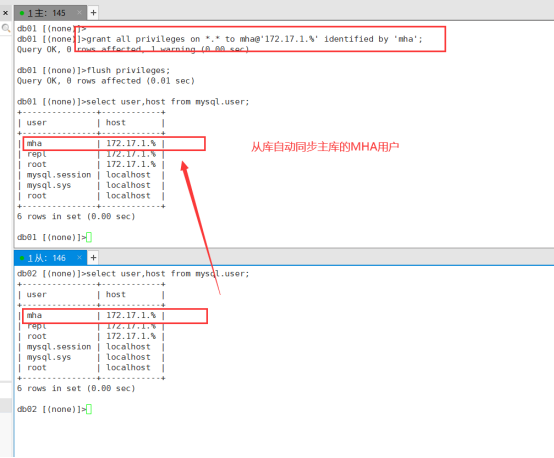Viewport: 554px width, 458px height.
Task: Close the '1主: 145' tab
Action: coord(79,13)
